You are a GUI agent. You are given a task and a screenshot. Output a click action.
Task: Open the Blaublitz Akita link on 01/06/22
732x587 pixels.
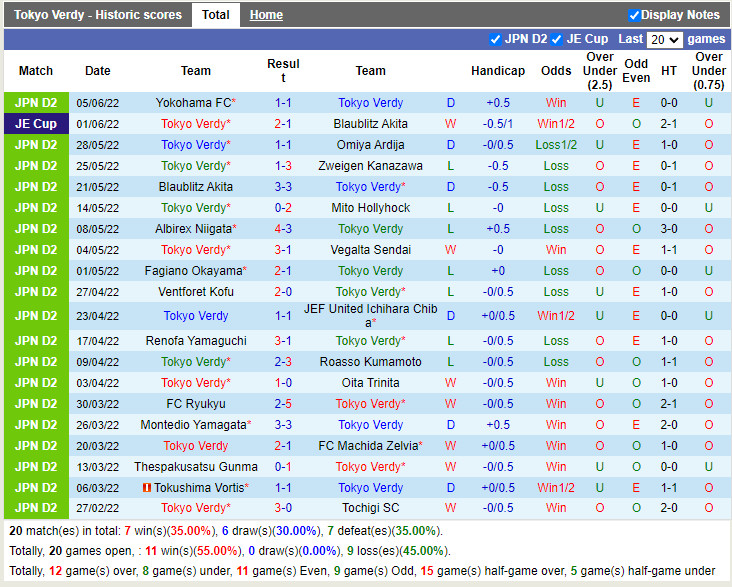coord(370,124)
